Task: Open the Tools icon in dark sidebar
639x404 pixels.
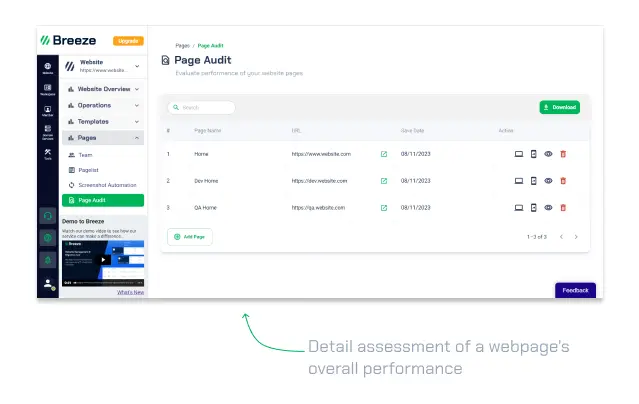Action: tap(48, 154)
